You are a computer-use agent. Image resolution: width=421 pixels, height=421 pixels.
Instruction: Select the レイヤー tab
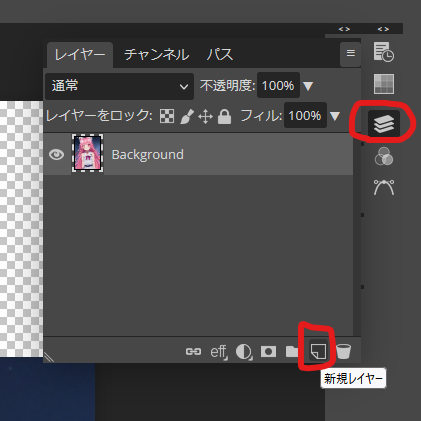pos(80,55)
